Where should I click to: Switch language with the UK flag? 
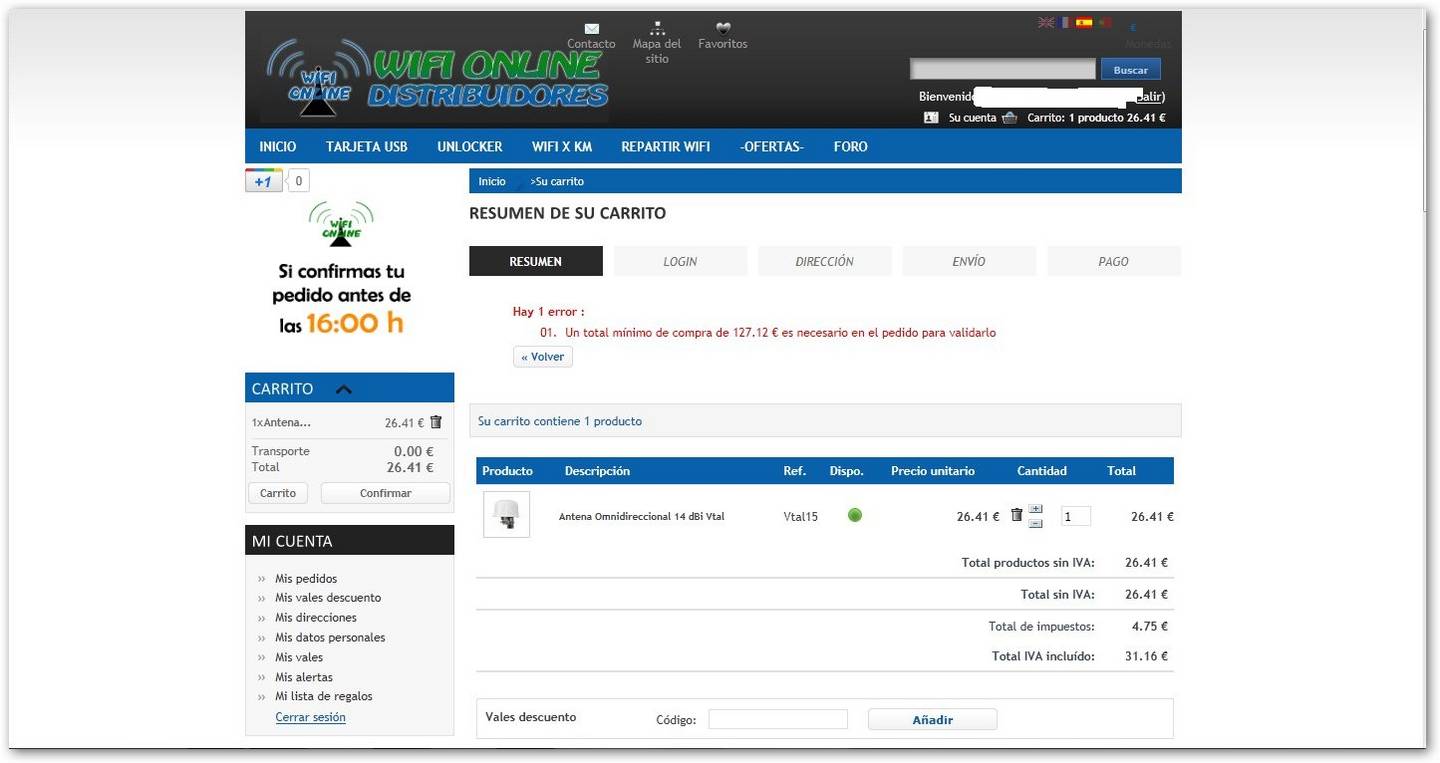[1046, 22]
